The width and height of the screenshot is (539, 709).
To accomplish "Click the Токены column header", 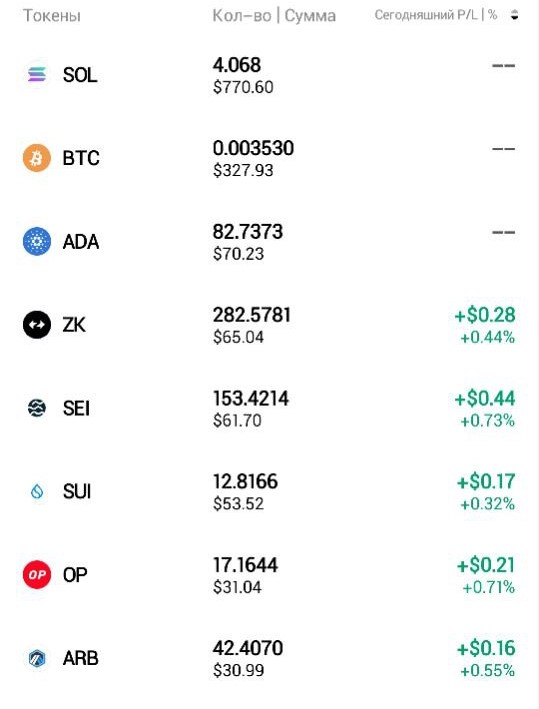I will [x=52, y=16].
